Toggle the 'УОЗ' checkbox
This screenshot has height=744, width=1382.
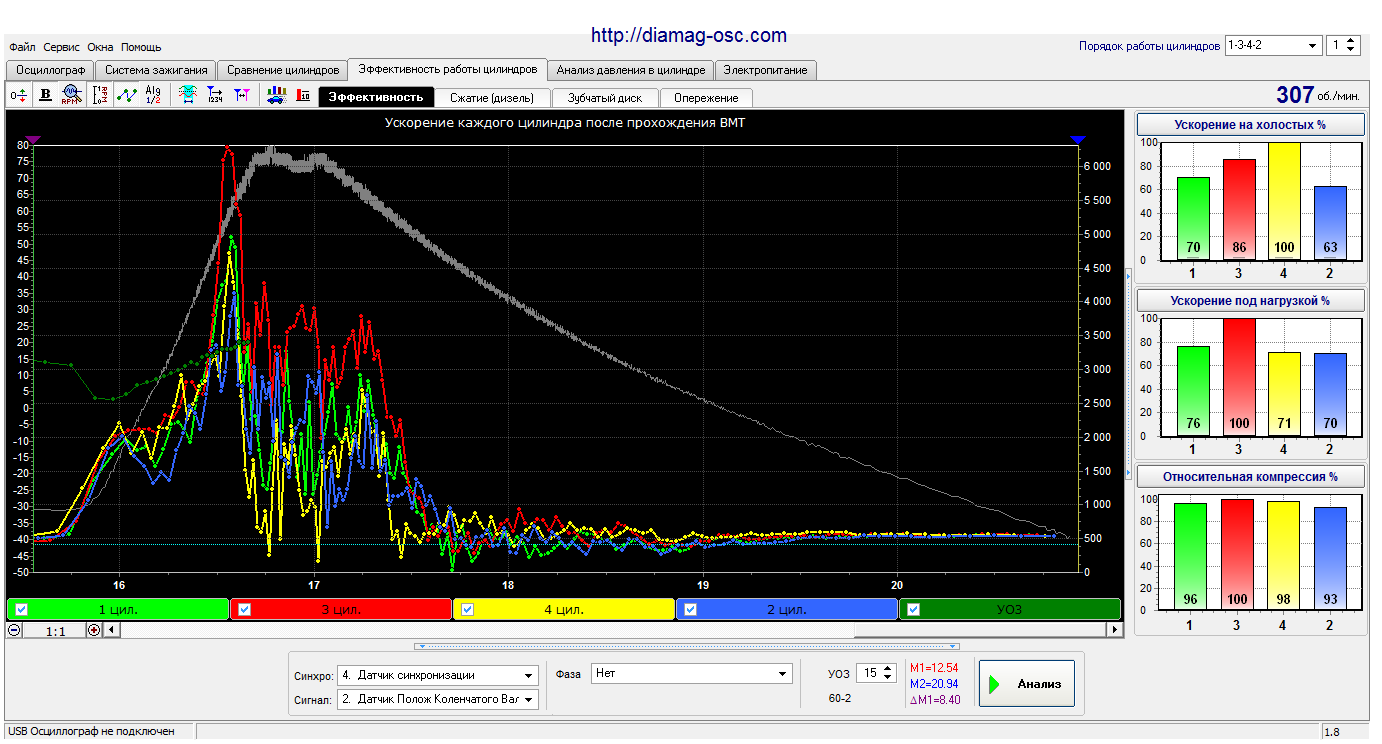click(x=913, y=609)
